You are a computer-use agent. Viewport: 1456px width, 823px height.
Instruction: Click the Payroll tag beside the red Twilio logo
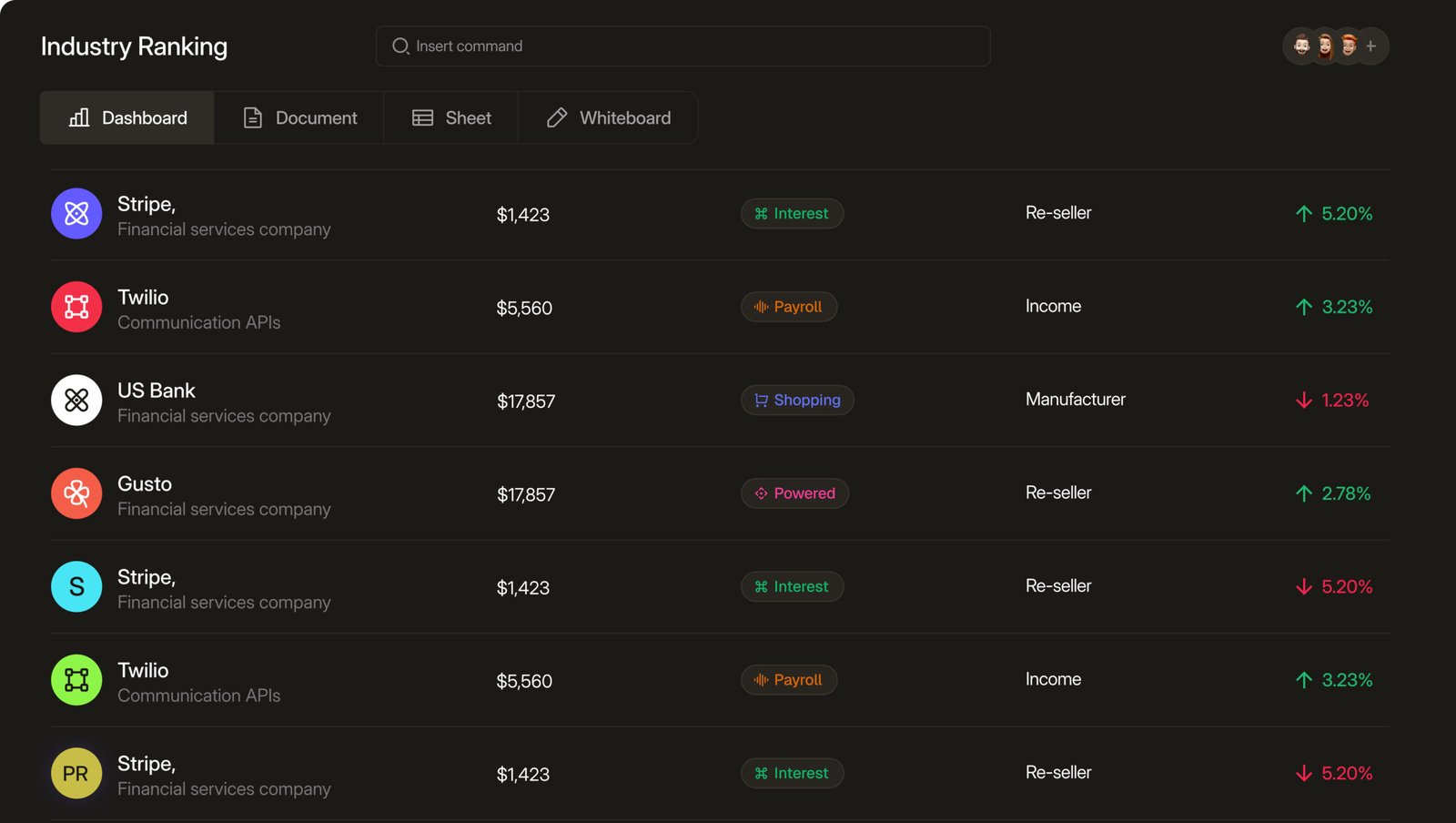click(789, 307)
